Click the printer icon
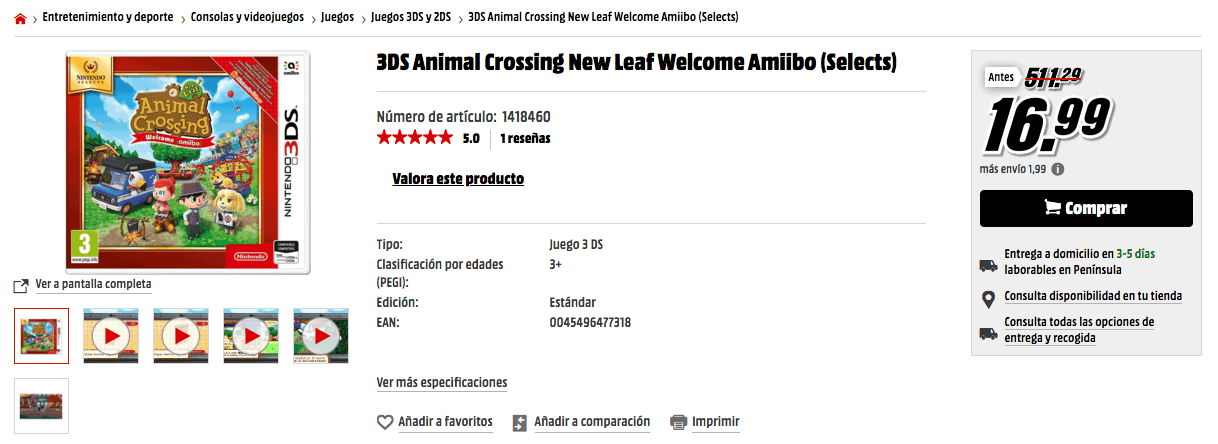The height and width of the screenshot is (444, 1218). (679, 423)
